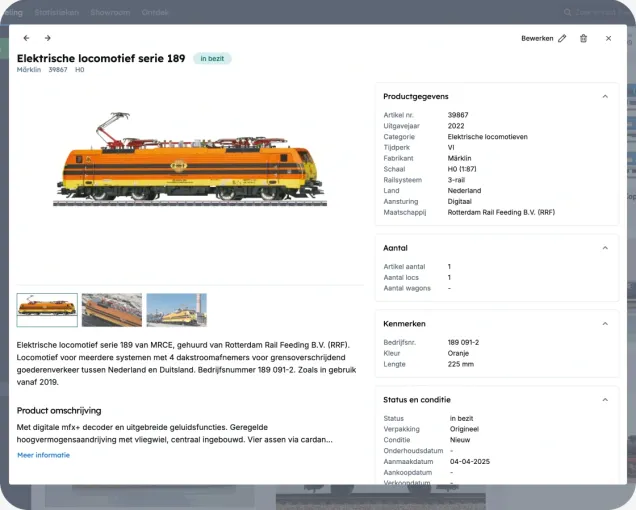Collapse the Status en conditie section
The height and width of the screenshot is (510, 636).
605,400
